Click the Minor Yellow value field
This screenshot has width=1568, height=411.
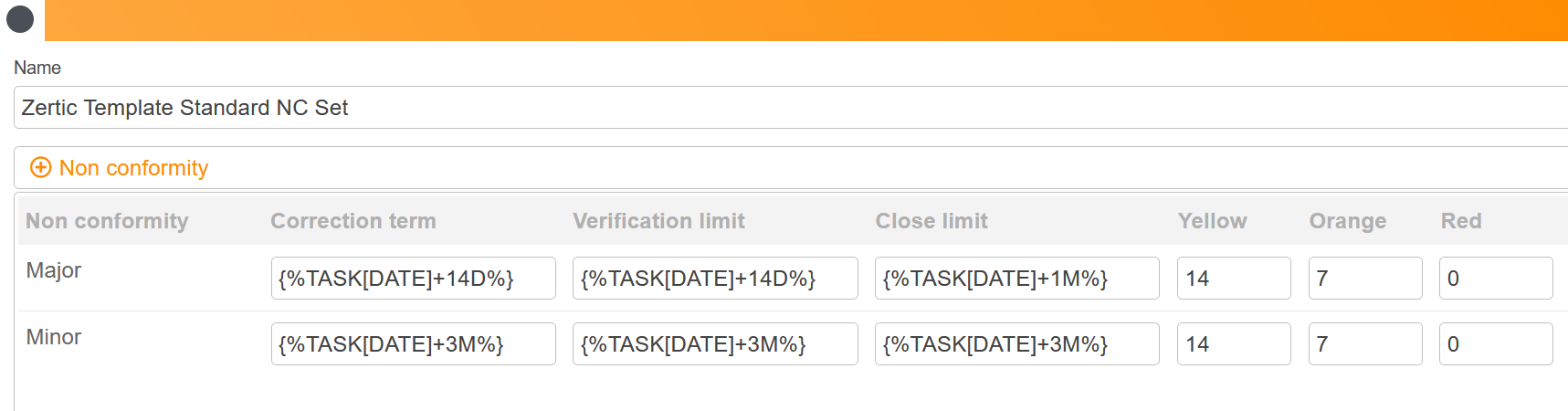(x=1233, y=344)
